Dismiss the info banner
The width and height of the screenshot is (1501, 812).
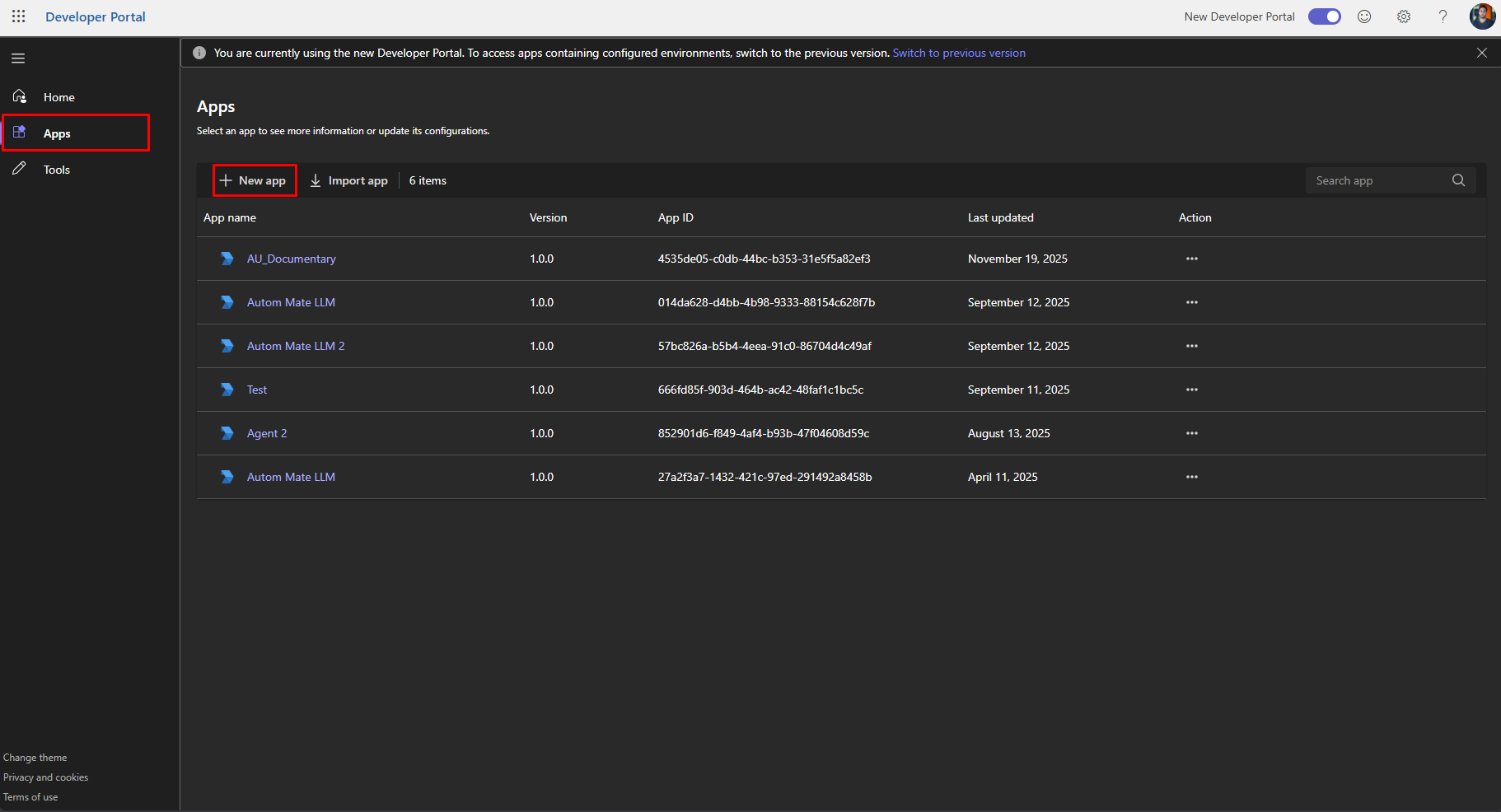[x=1481, y=53]
